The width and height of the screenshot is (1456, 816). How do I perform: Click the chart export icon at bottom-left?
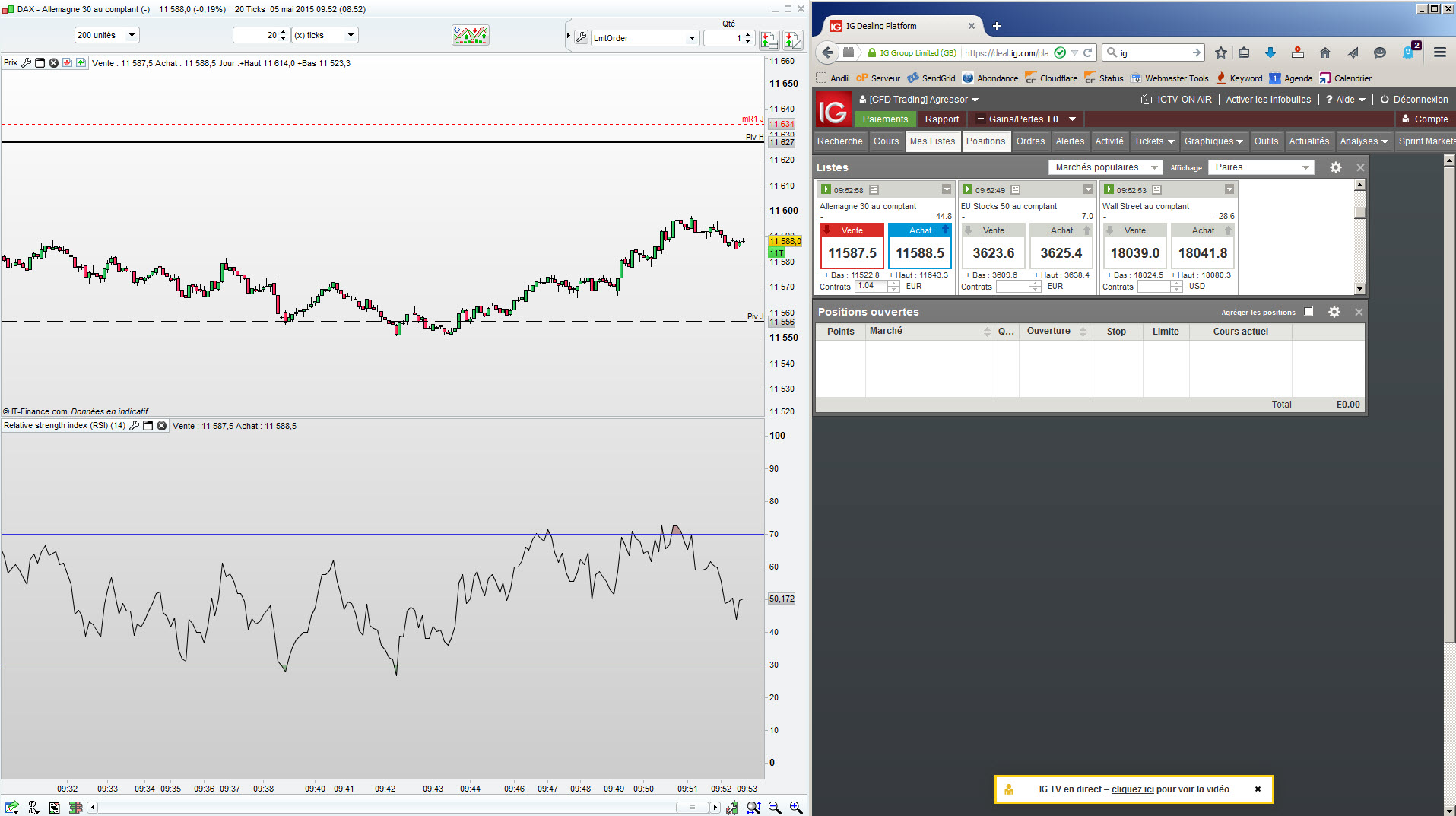11,808
